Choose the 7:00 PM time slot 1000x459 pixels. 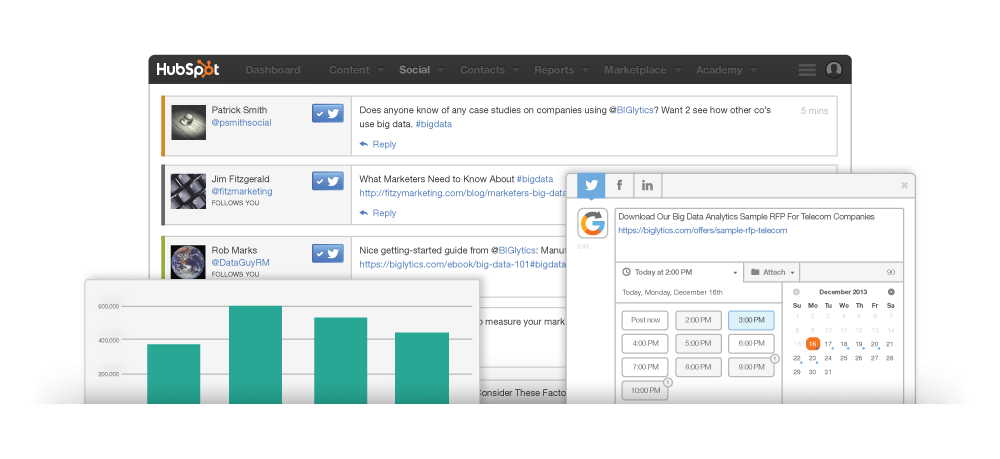[x=645, y=367]
